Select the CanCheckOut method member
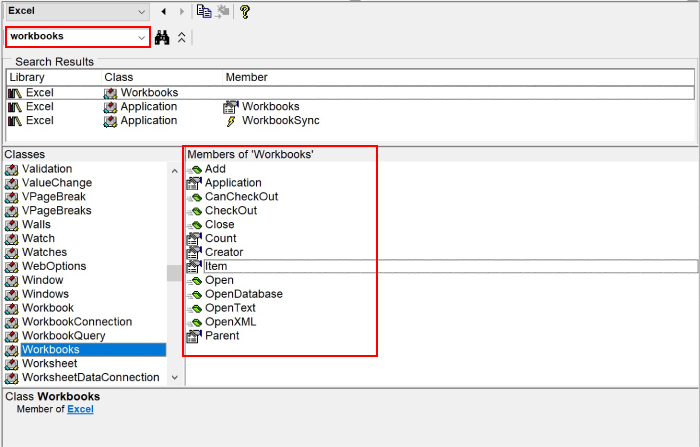This screenshot has height=447, width=700. pos(241,197)
